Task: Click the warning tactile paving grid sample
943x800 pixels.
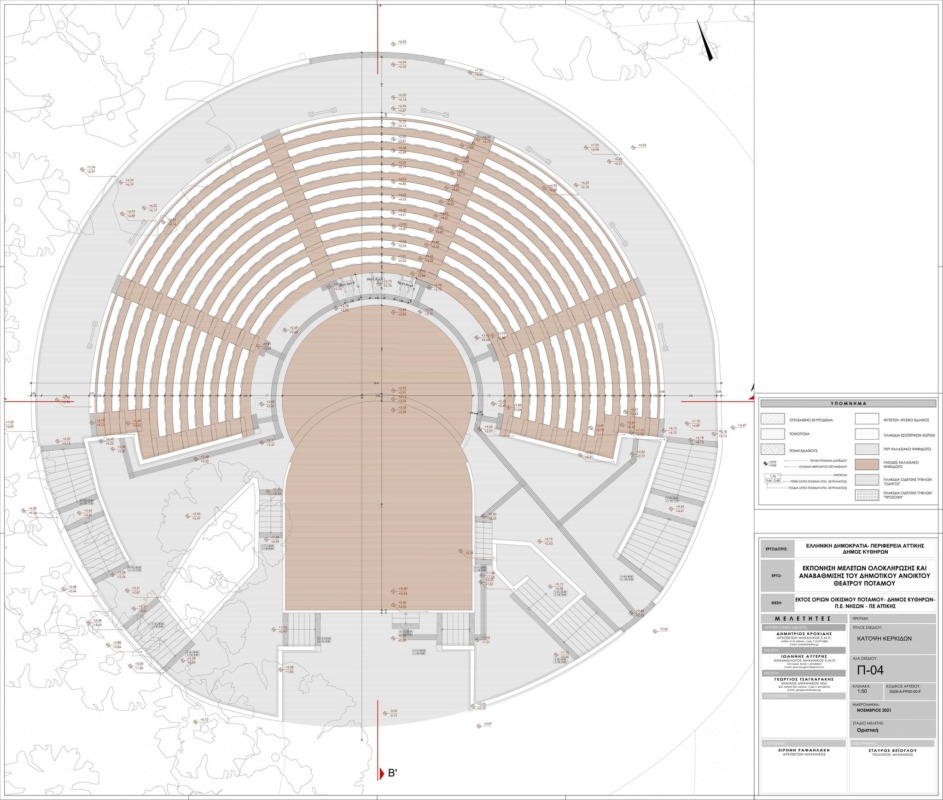Action: coord(869,496)
